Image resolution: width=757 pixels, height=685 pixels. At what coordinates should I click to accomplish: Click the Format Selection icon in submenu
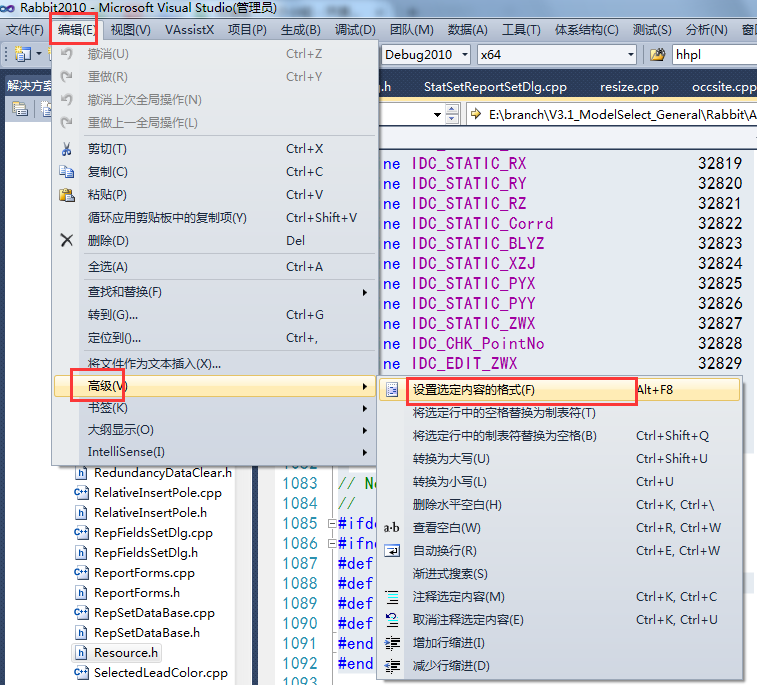tap(392, 390)
